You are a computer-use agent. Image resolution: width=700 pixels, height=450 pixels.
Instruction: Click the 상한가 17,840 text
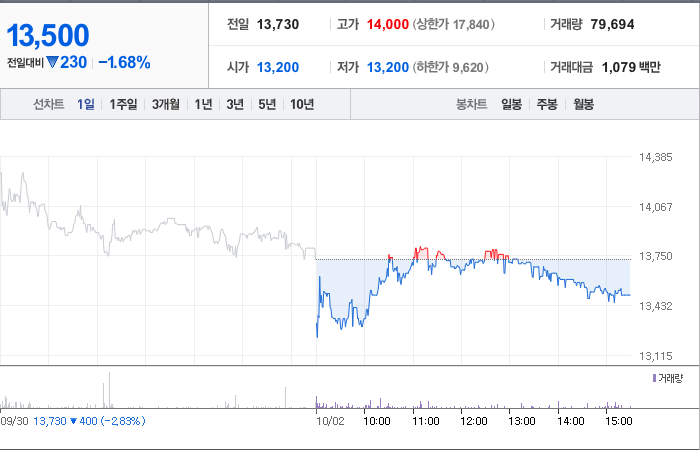454,24
